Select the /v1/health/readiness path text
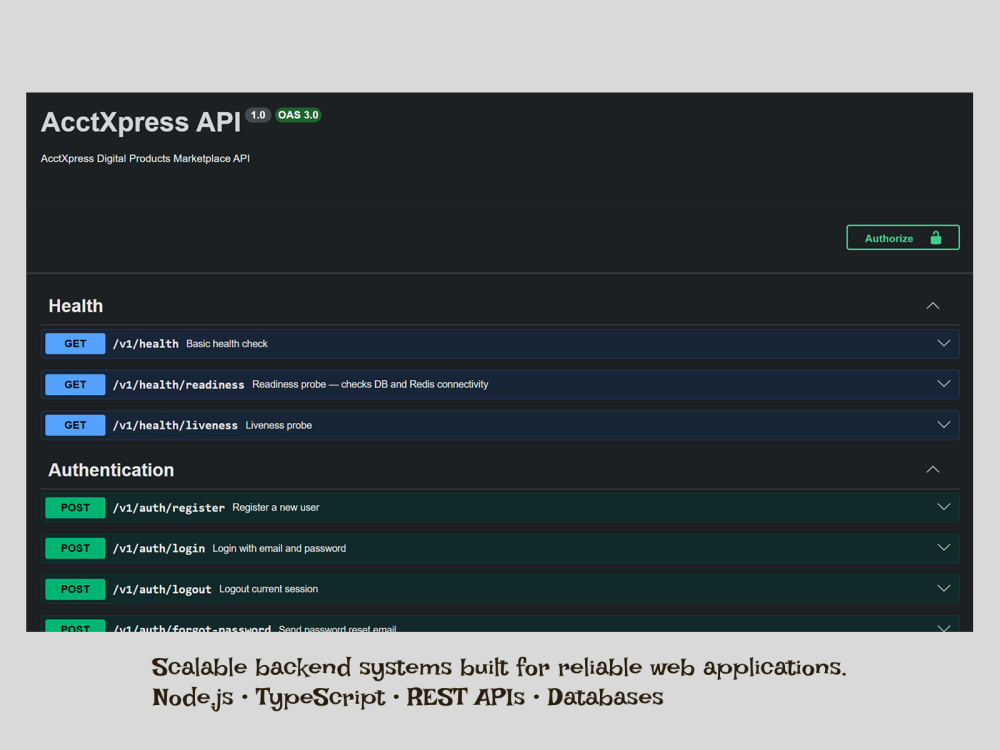 179,385
